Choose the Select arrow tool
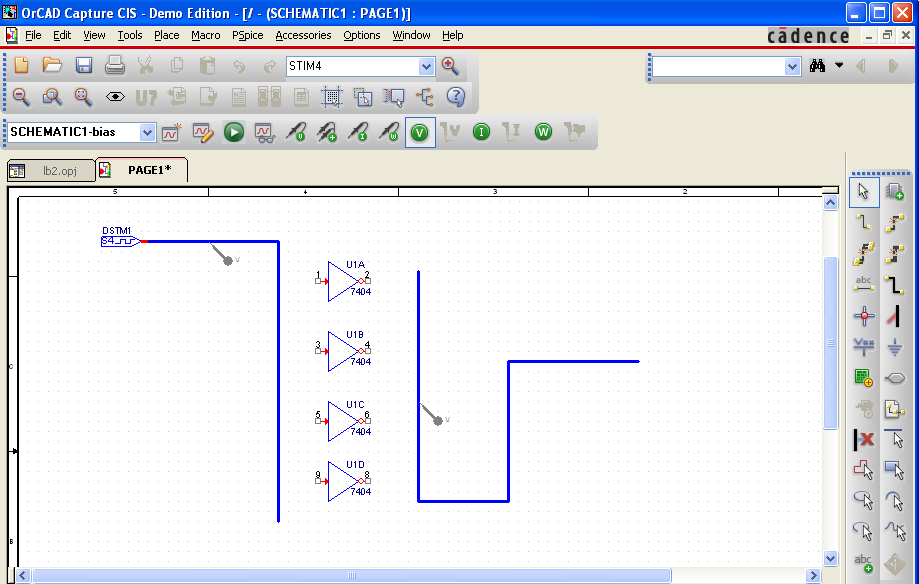The width and height of the screenshot is (919, 584). click(864, 192)
